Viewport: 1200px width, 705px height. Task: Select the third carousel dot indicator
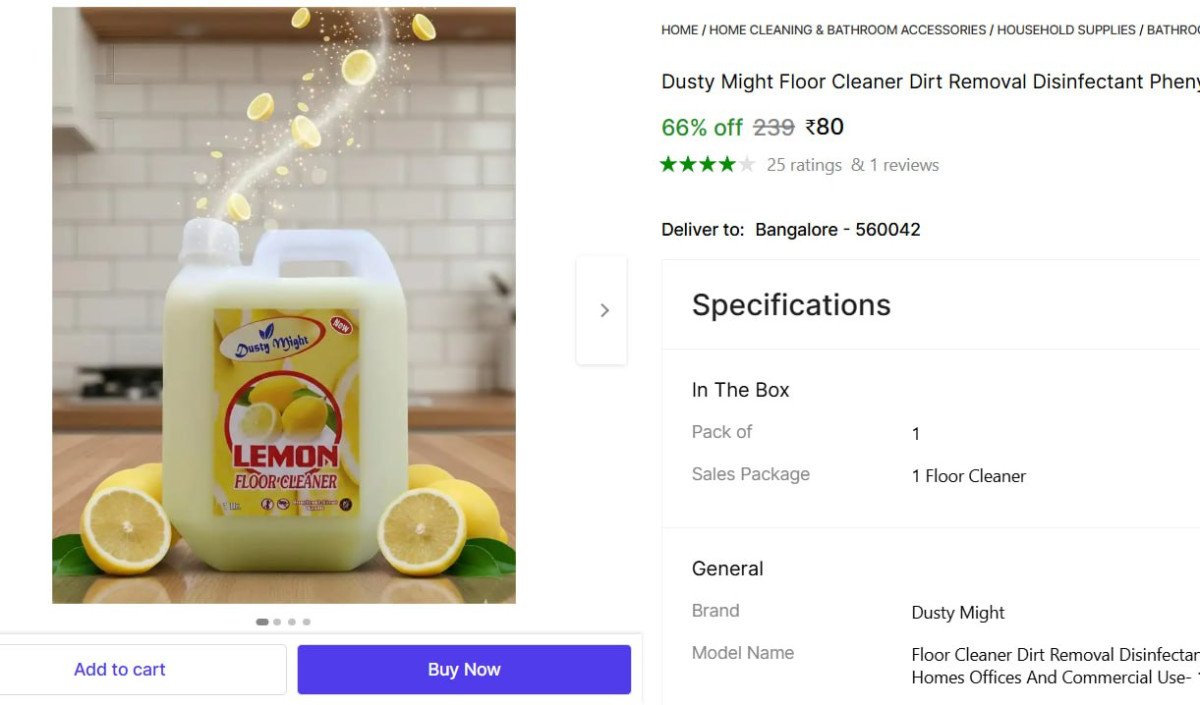(292, 622)
